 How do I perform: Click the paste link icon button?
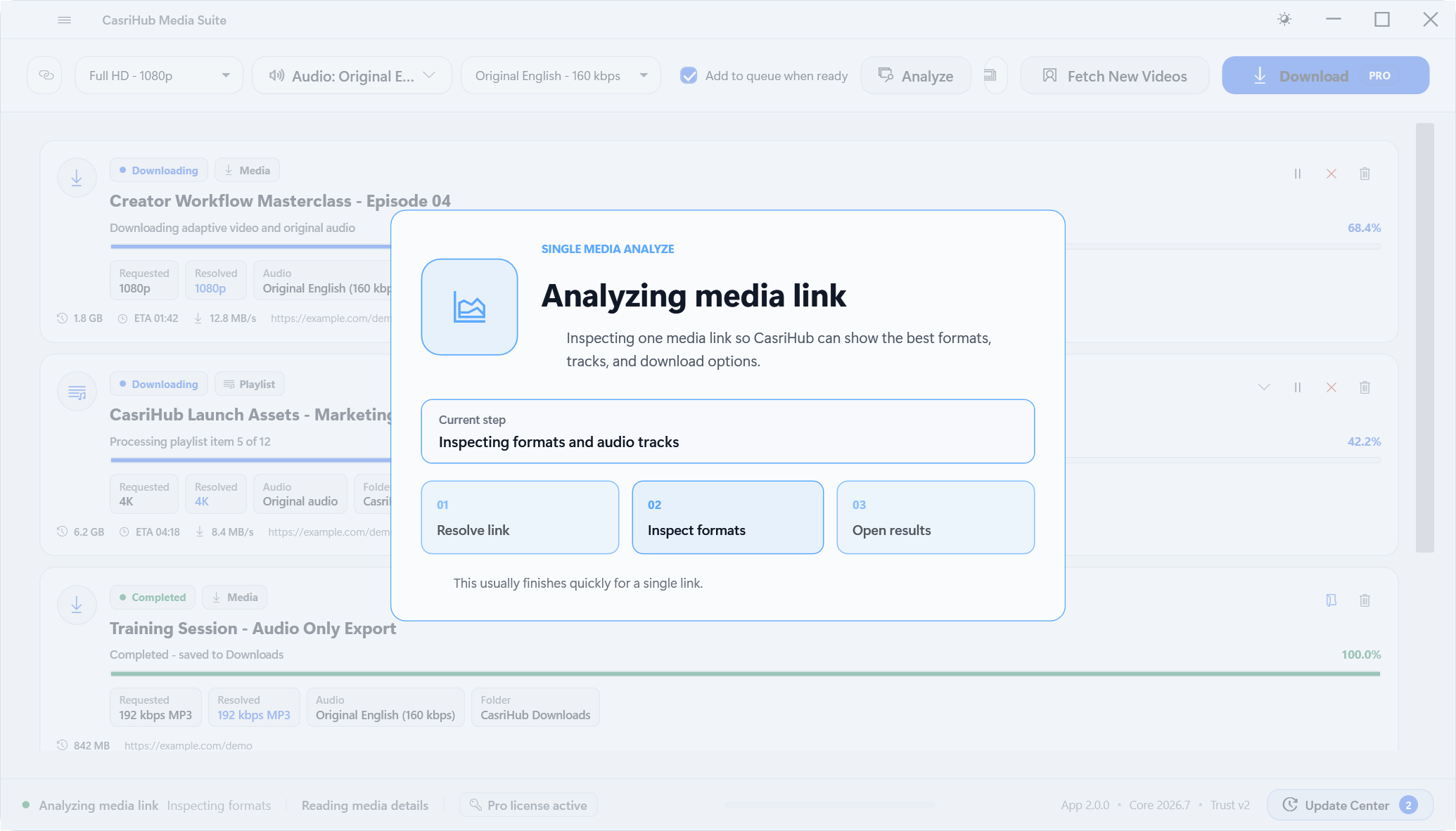[46, 75]
